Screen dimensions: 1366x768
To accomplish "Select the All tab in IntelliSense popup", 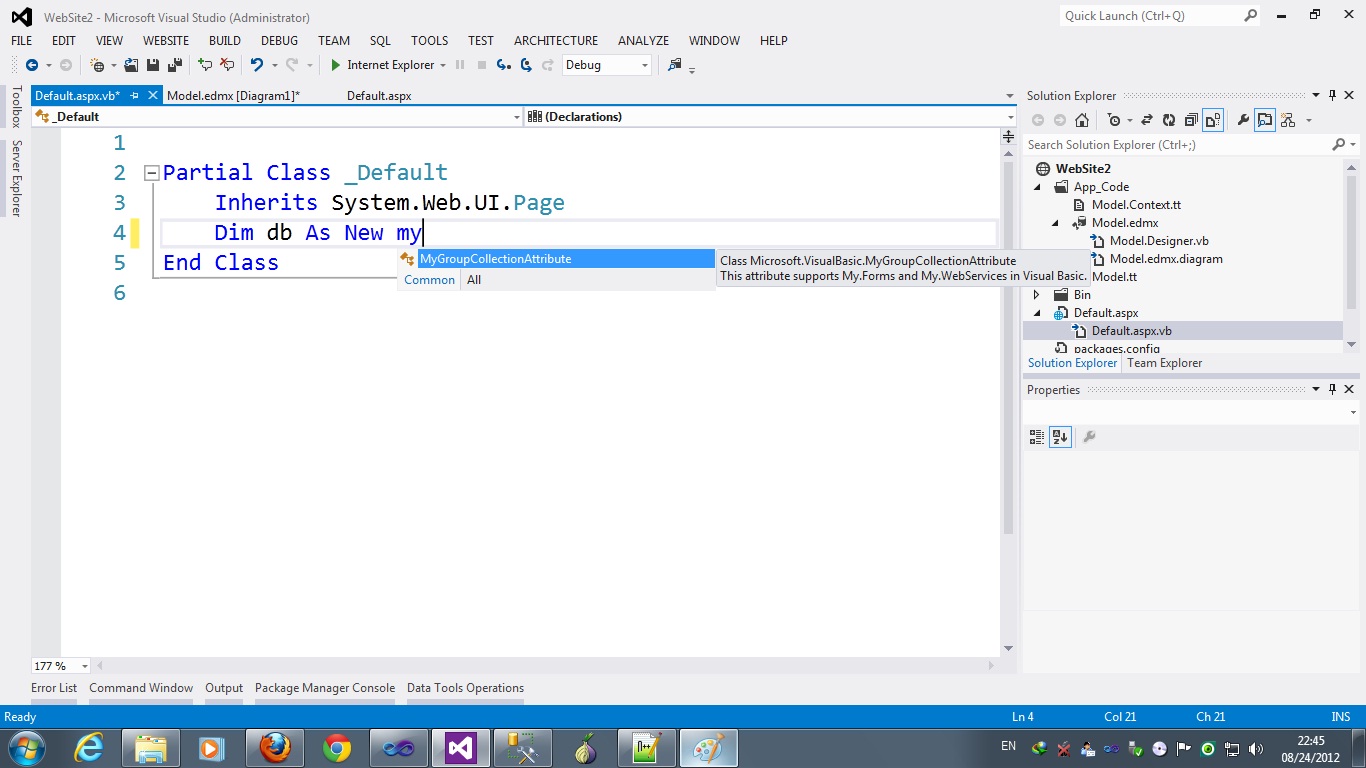I will [474, 280].
